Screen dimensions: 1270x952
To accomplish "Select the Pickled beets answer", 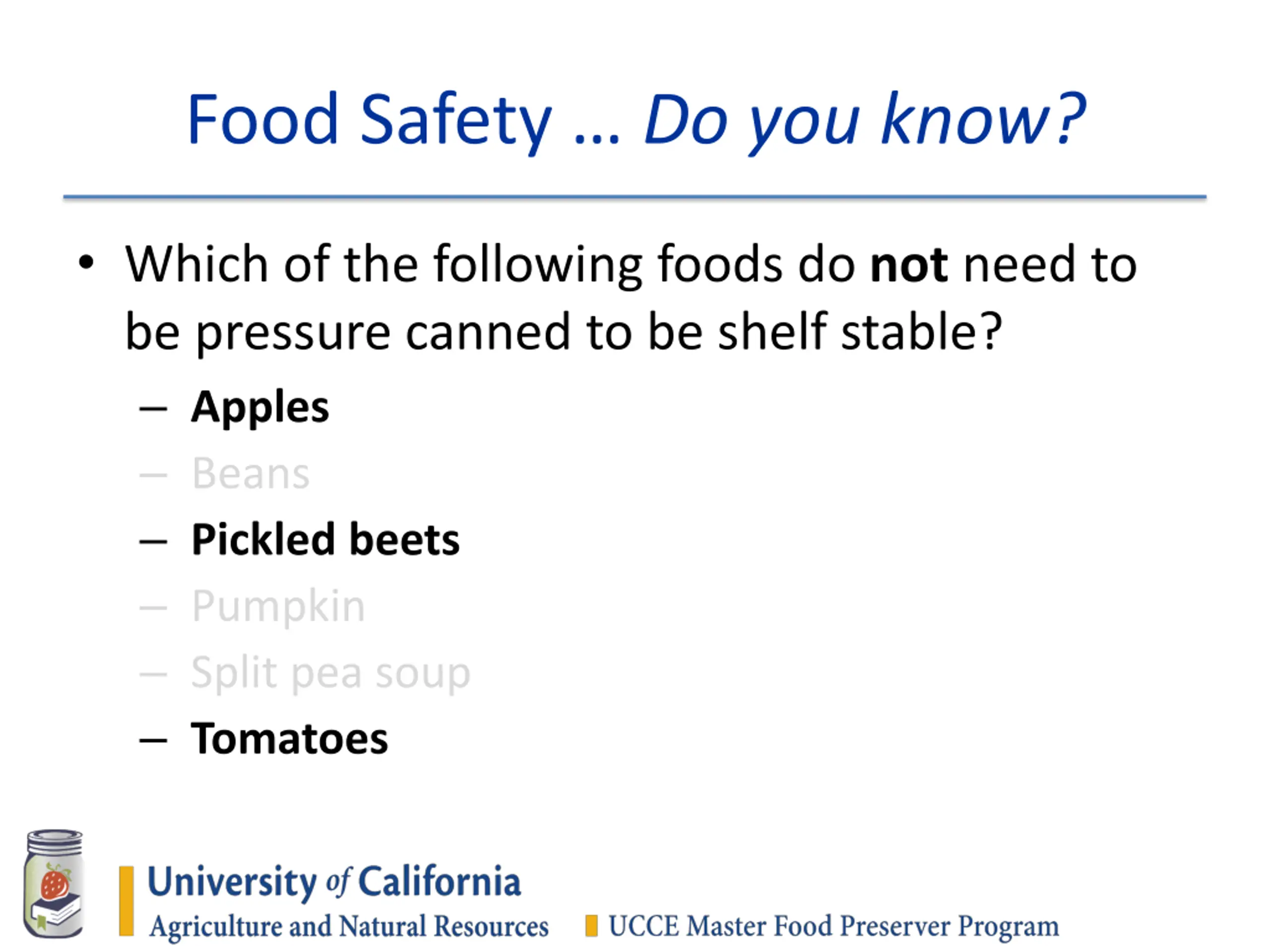I will point(325,540).
